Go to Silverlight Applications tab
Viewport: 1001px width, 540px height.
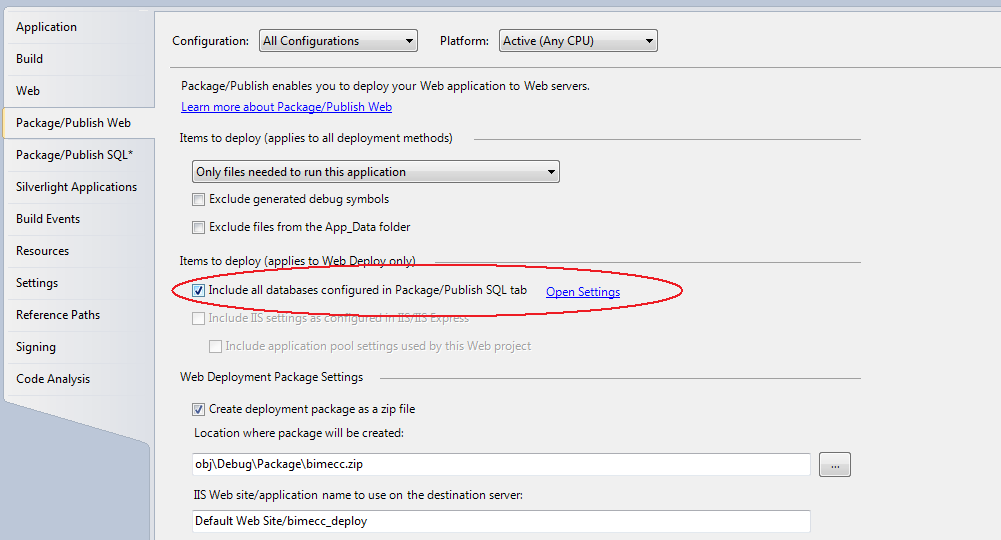coord(77,186)
